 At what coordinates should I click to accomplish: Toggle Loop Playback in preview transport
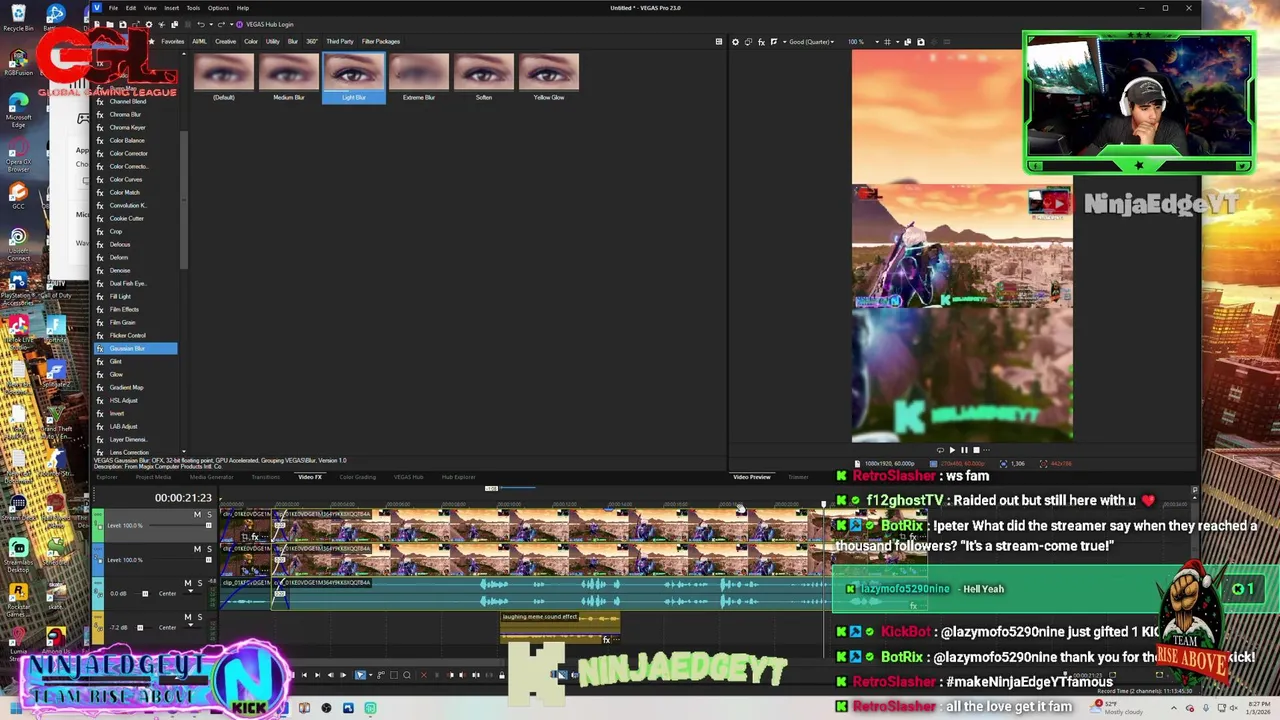(940, 450)
